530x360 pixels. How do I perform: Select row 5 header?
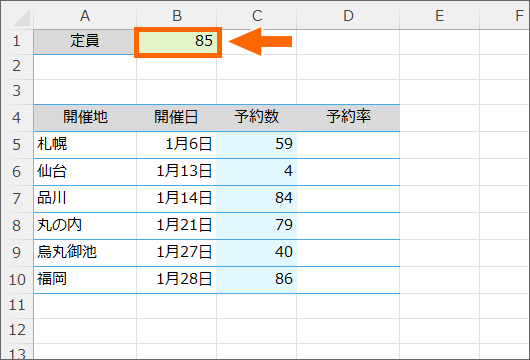(x=17, y=145)
